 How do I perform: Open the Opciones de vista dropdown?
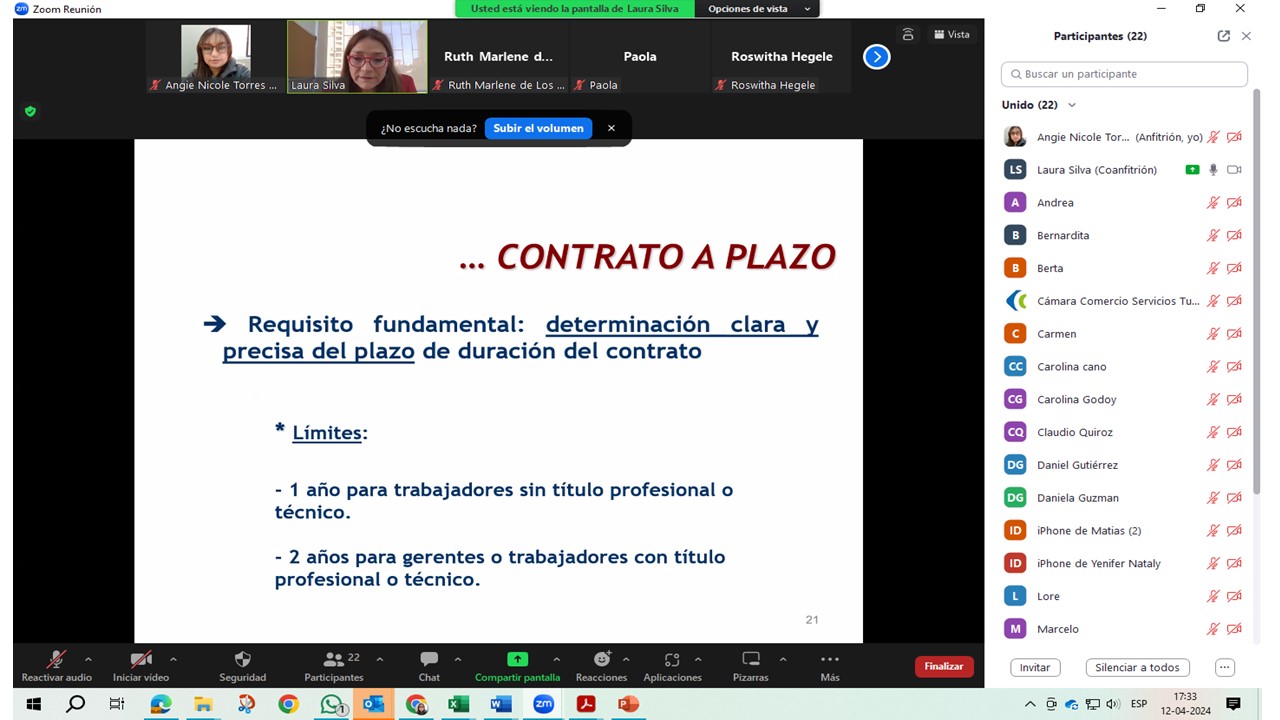759,9
